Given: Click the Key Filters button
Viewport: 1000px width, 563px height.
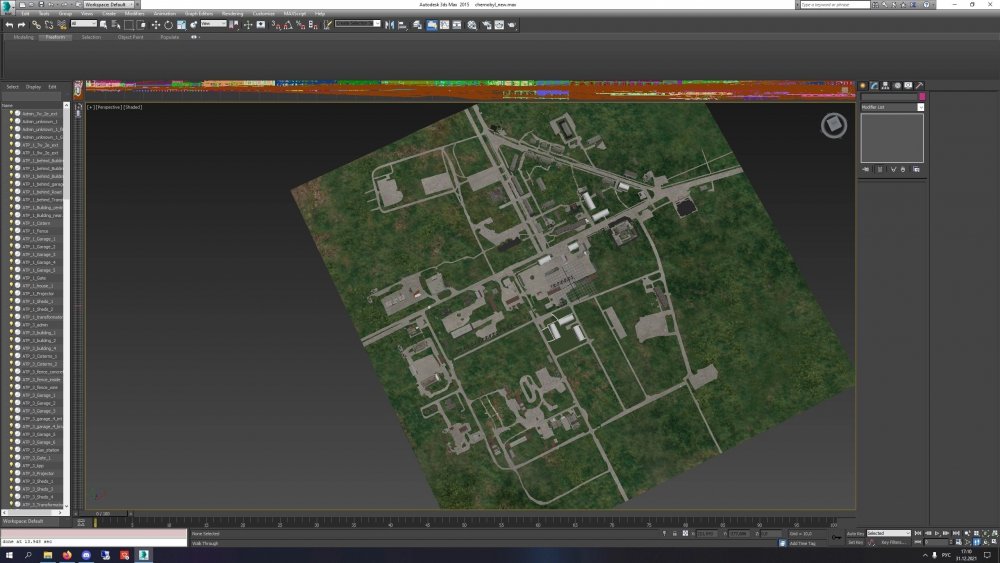Looking at the screenshot, I should (x=893, y=542).
